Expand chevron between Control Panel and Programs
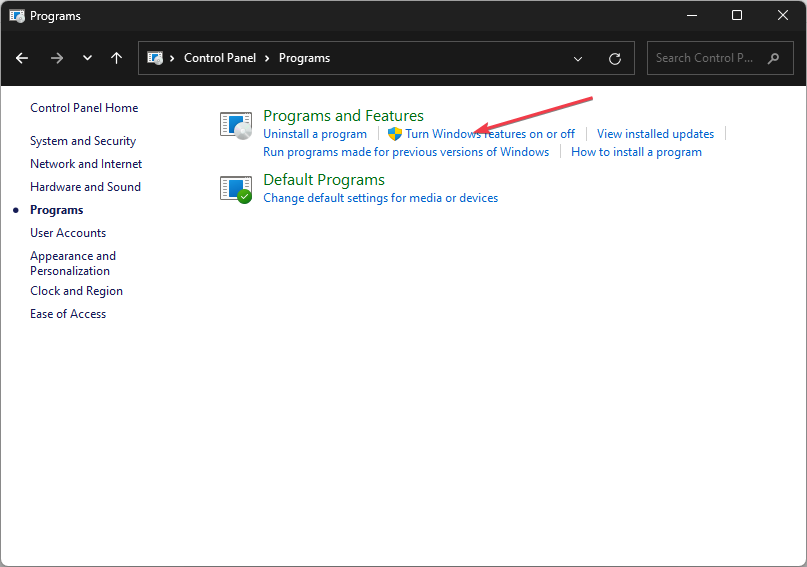Screen dimensions: 807x567 pos(267,58)
